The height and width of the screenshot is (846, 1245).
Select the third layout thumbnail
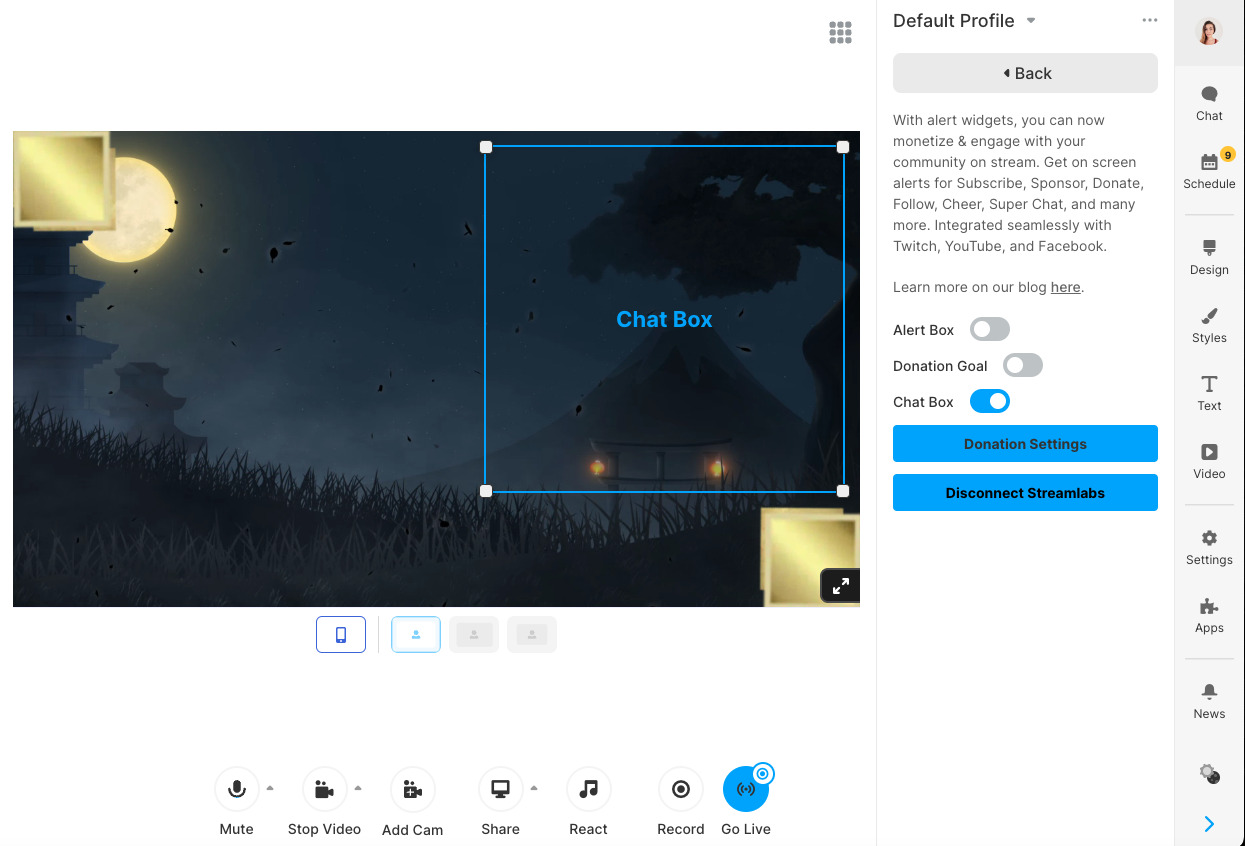[532, 634]
